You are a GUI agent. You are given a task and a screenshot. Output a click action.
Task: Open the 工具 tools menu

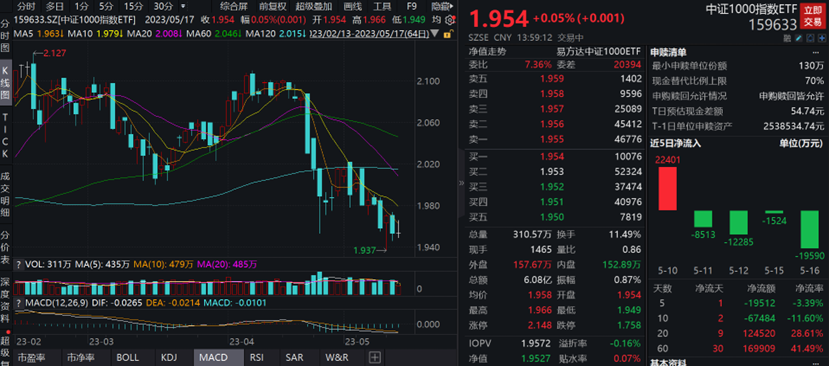tap(382, 6)
